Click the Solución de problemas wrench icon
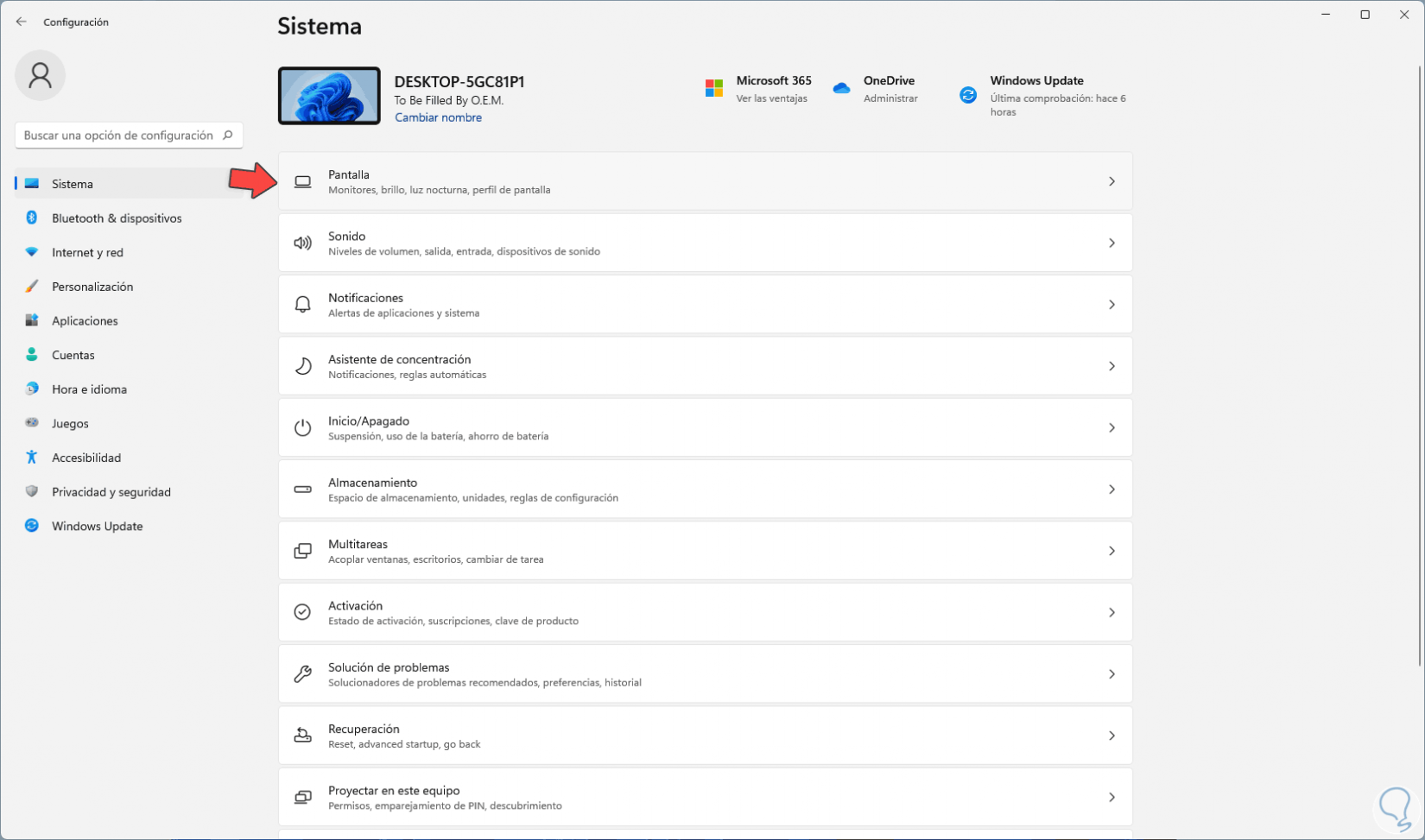 coord(302,674)
